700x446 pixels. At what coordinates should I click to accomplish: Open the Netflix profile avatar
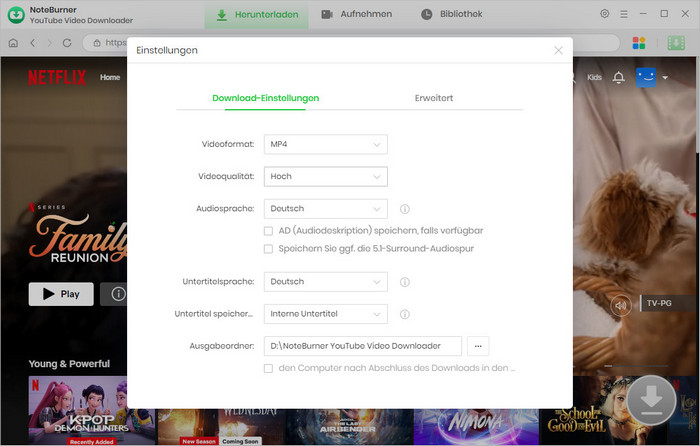pos(646,77)
